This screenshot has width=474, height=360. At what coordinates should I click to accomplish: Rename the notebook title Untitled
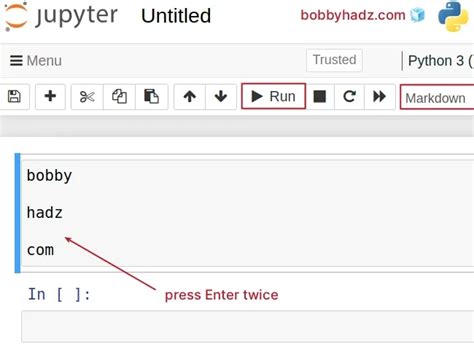coord(176,16)
